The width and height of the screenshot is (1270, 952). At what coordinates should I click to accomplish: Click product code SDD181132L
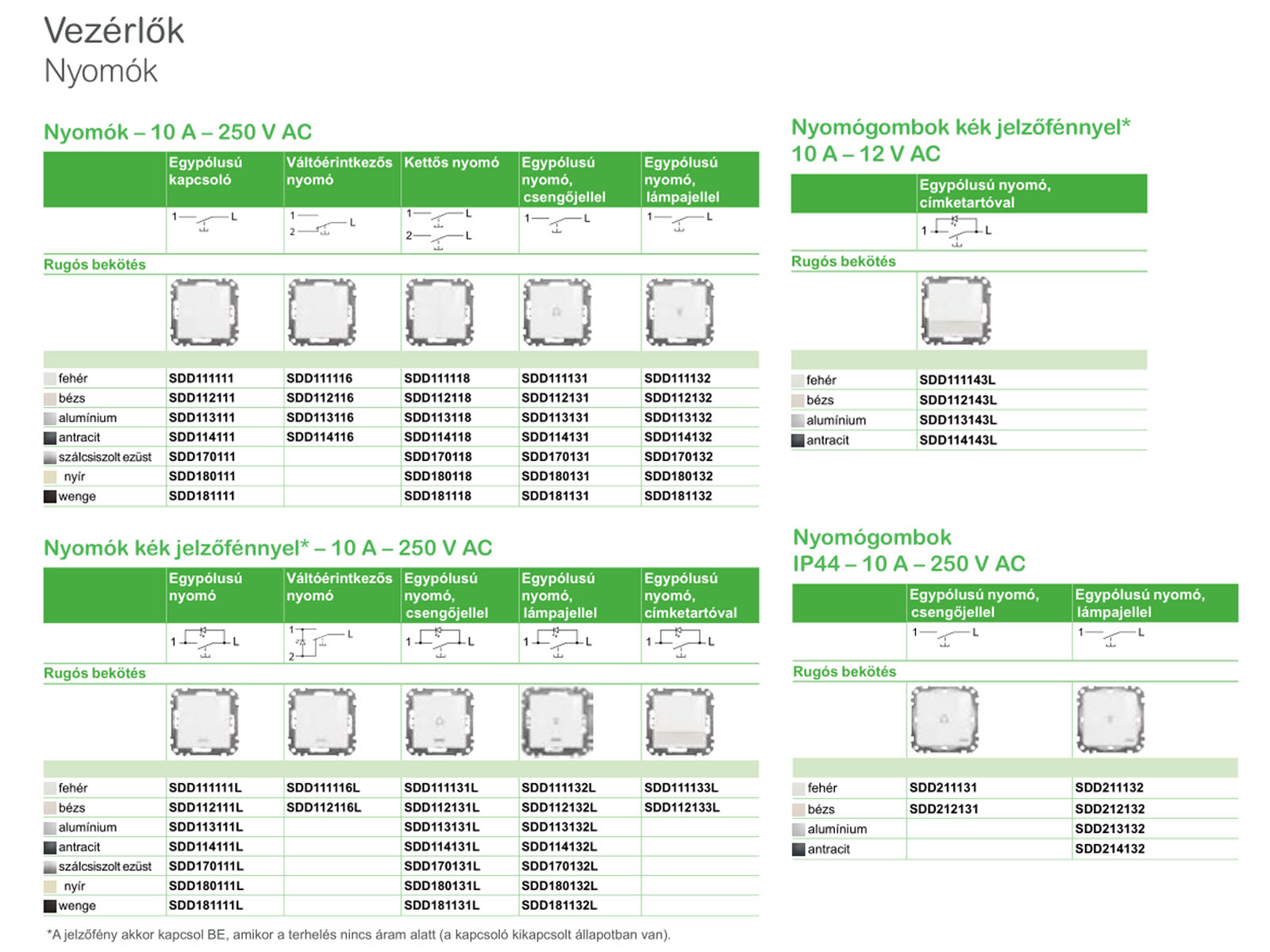[x=560, y=905]
